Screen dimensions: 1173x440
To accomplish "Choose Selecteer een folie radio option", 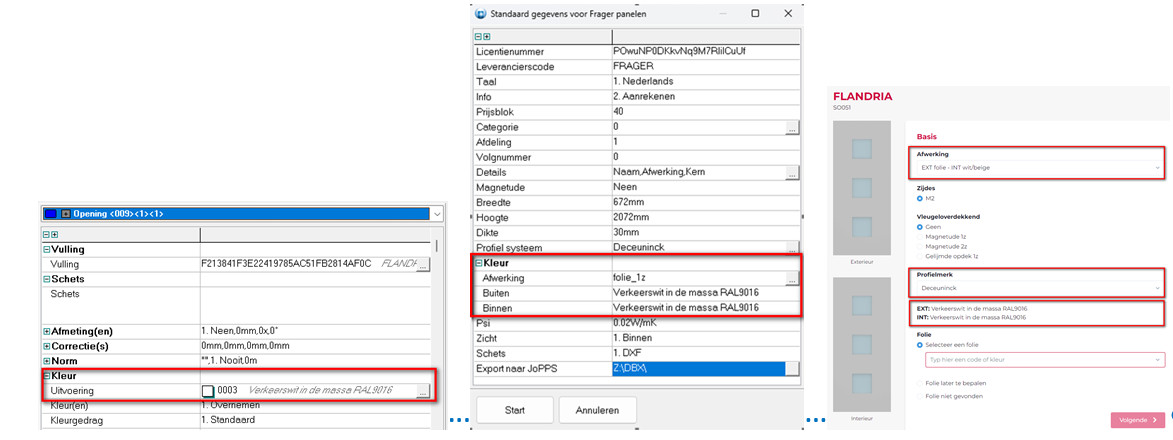I will (x=919, y=345).
